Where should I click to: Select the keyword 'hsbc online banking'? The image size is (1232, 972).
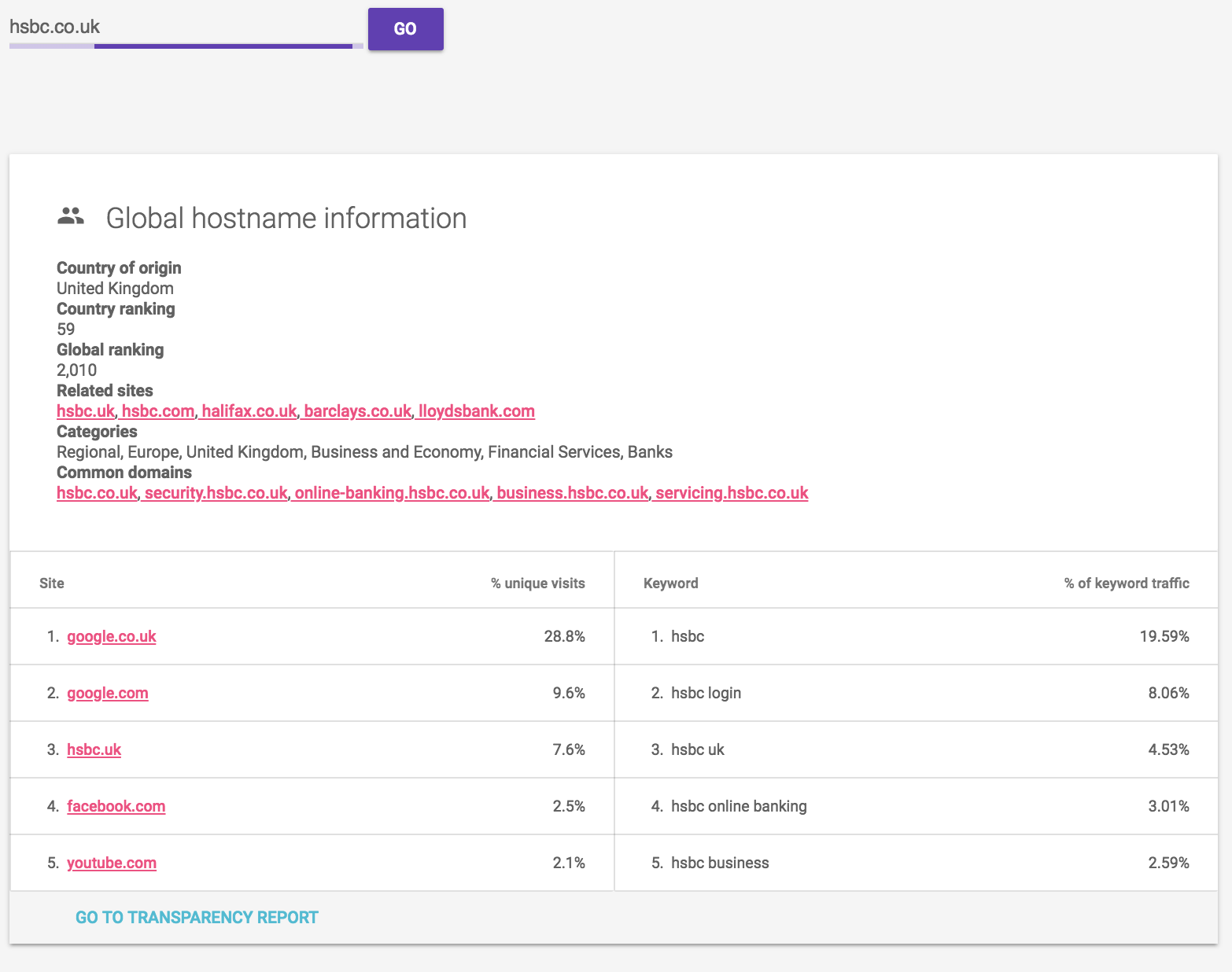coord(740,806)
